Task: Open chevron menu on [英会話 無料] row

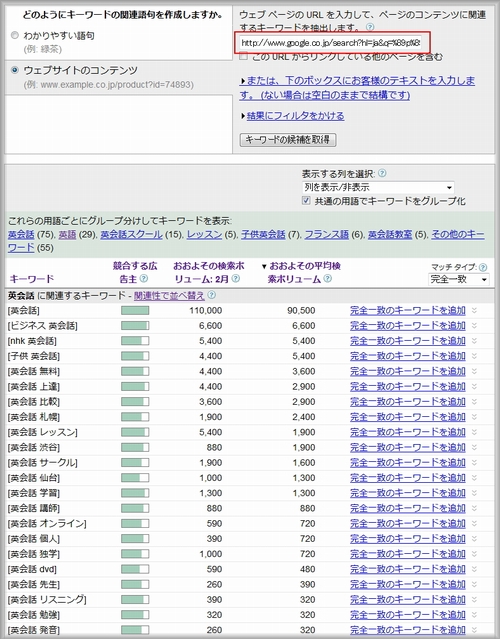Action: tap(474, 371)
